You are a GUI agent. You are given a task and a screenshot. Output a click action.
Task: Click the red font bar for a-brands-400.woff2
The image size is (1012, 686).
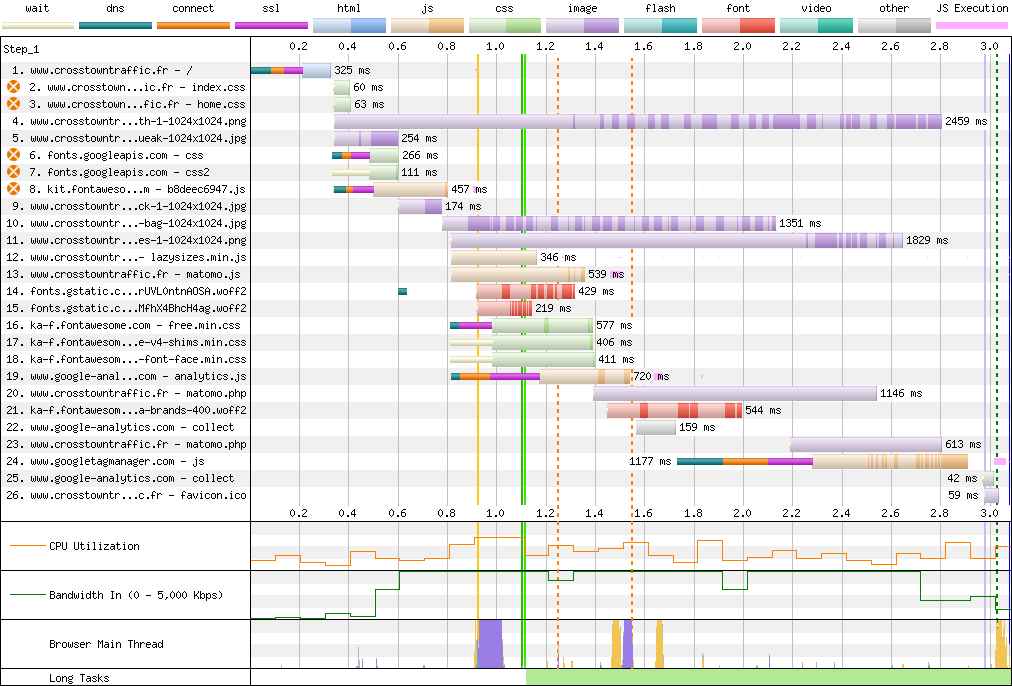point(674,410)
